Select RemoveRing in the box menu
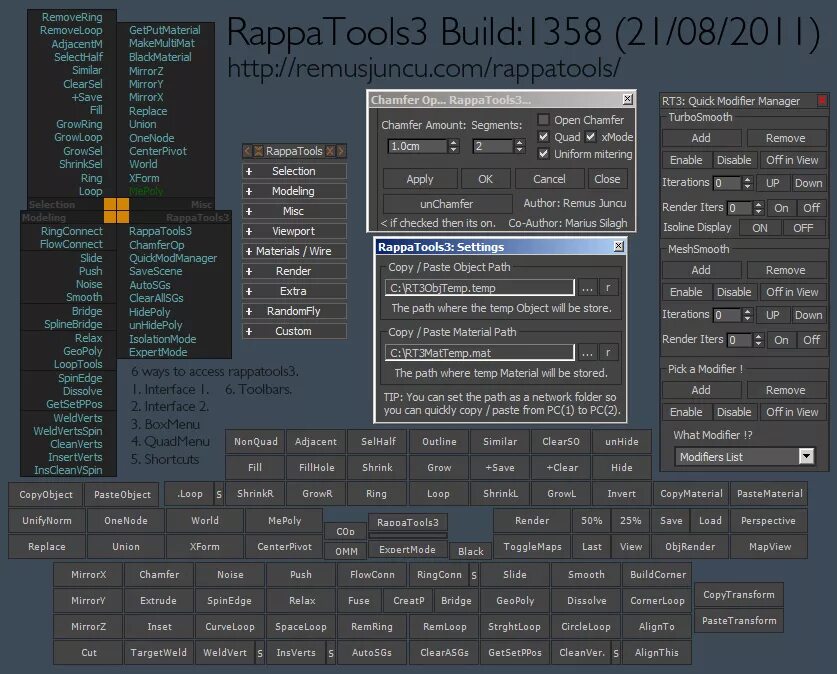The height and width of the screenshot is (674, 837). (72, 17)
